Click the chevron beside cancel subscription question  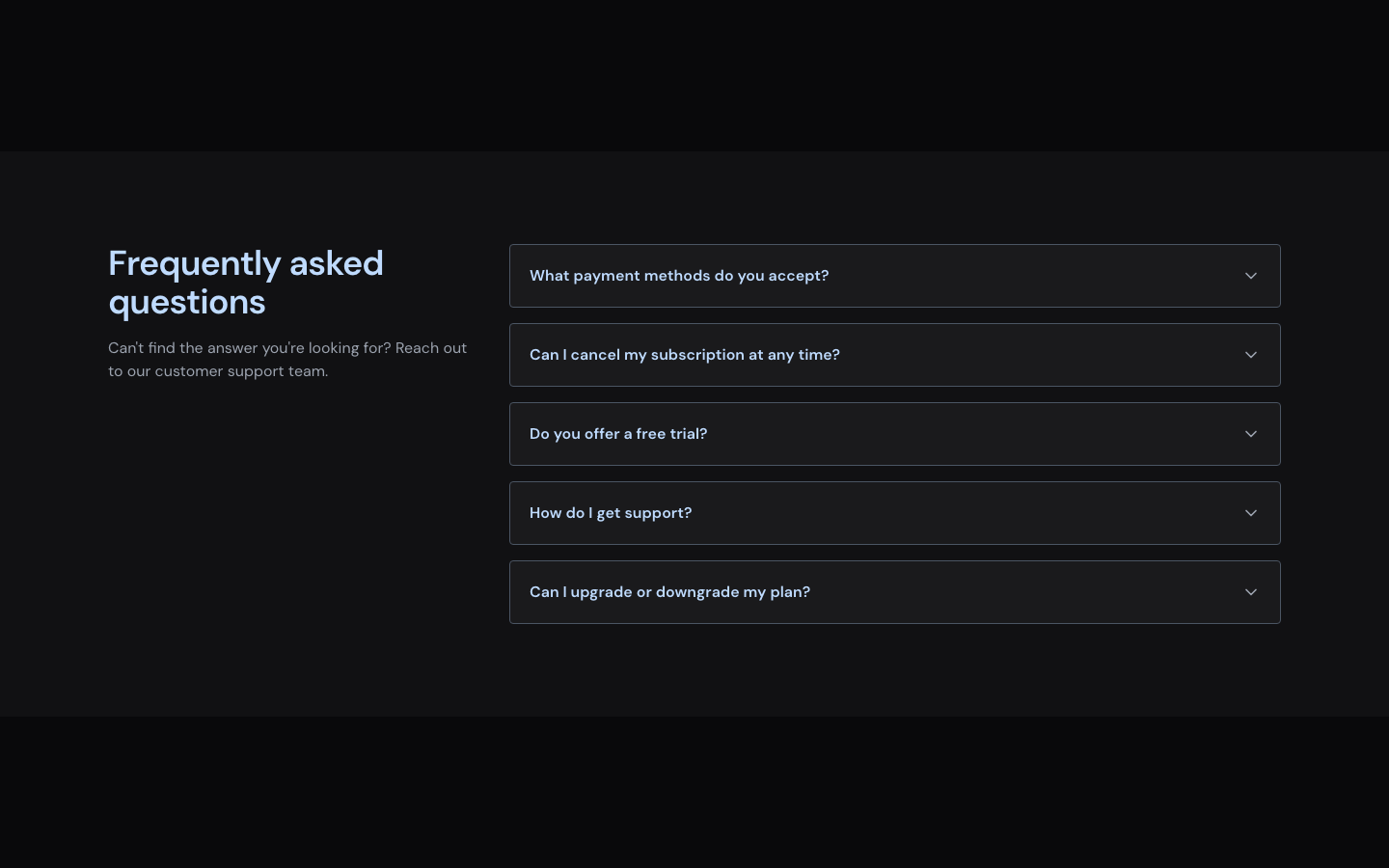[x=1251, y=355]
